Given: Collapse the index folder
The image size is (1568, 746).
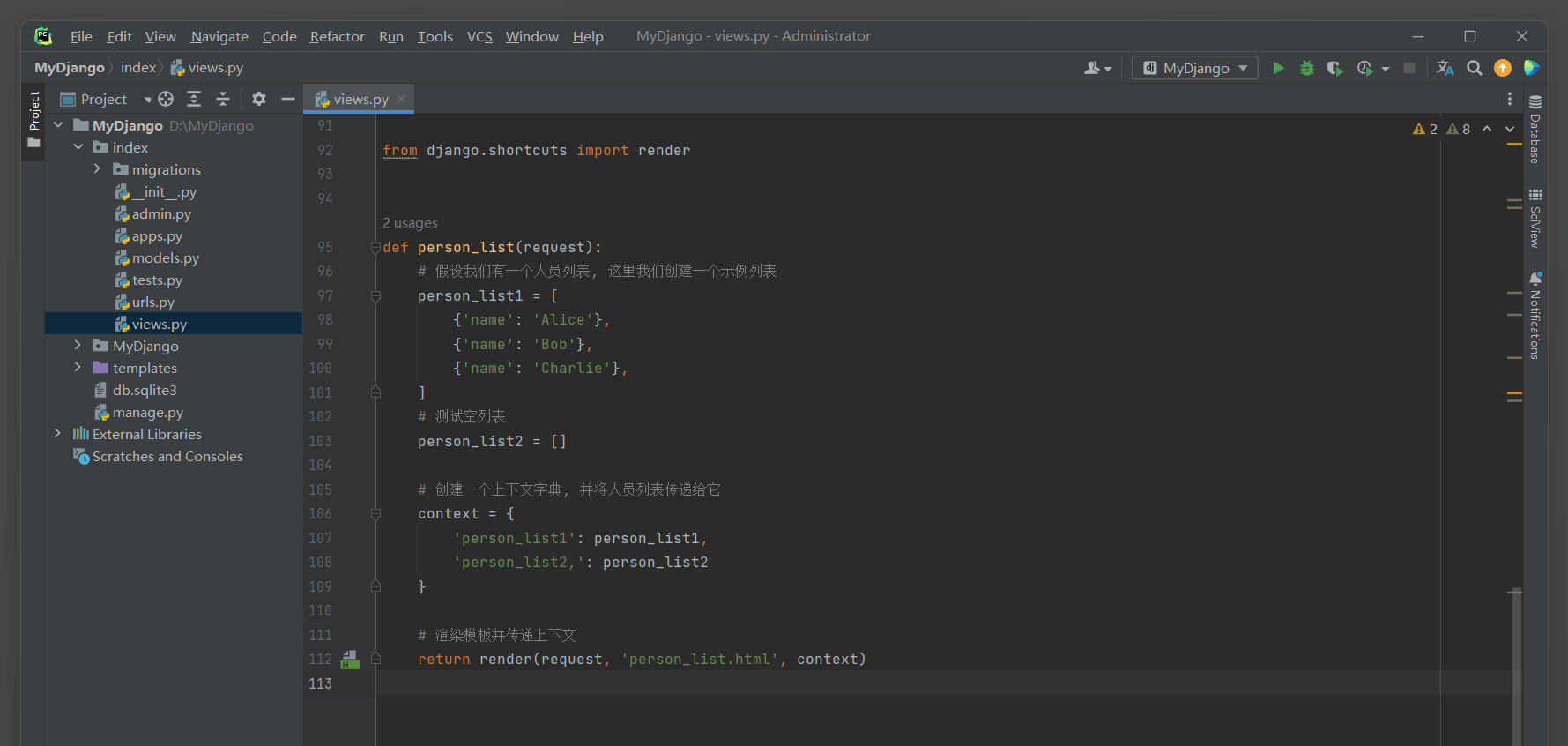Looking at the screenshot, I should (x=78, y=147).
